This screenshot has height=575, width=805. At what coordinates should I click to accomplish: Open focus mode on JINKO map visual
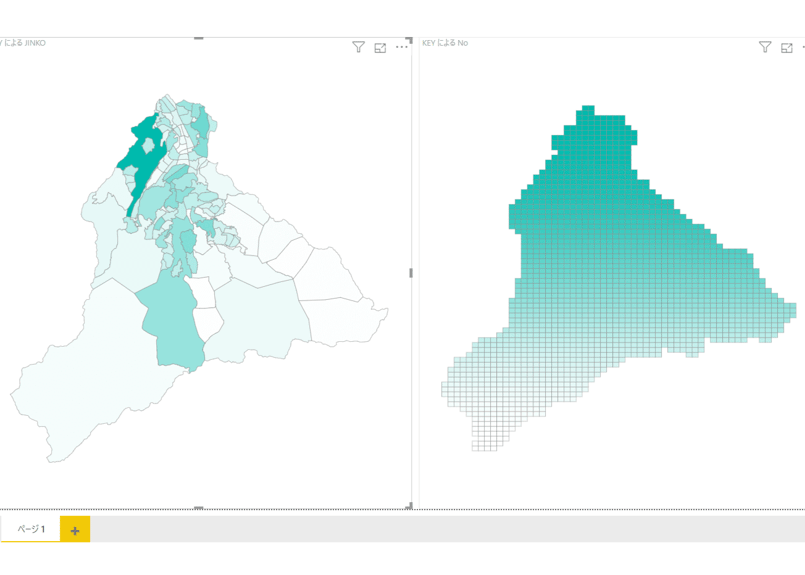tap(380, 48)
